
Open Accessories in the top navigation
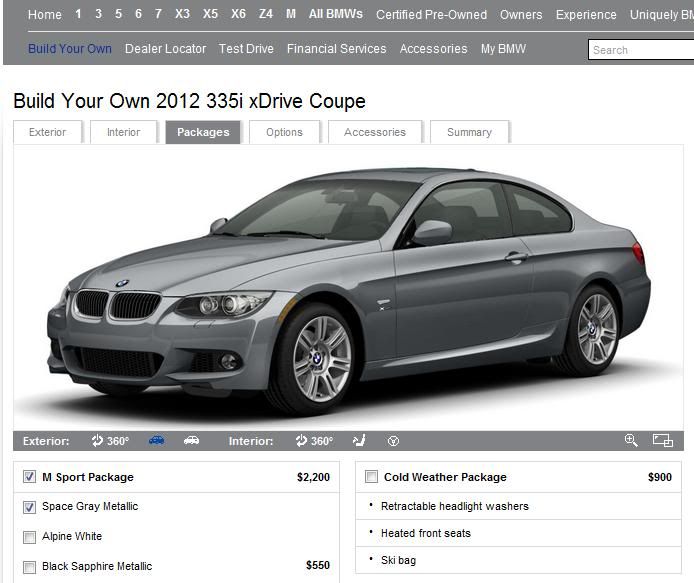(x=433, y=49)
